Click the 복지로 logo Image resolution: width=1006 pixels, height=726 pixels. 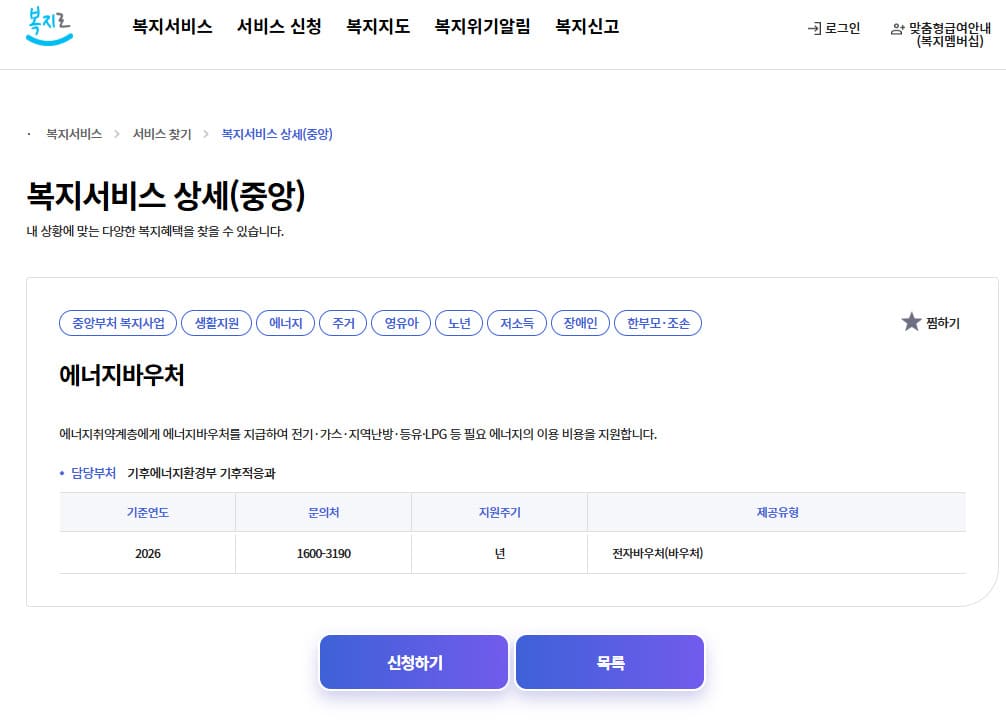(49, 26)
